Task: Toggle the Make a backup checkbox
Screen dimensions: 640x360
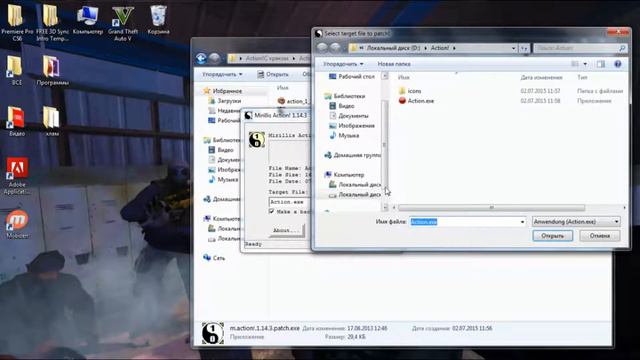Action: [x=271, y=211]
